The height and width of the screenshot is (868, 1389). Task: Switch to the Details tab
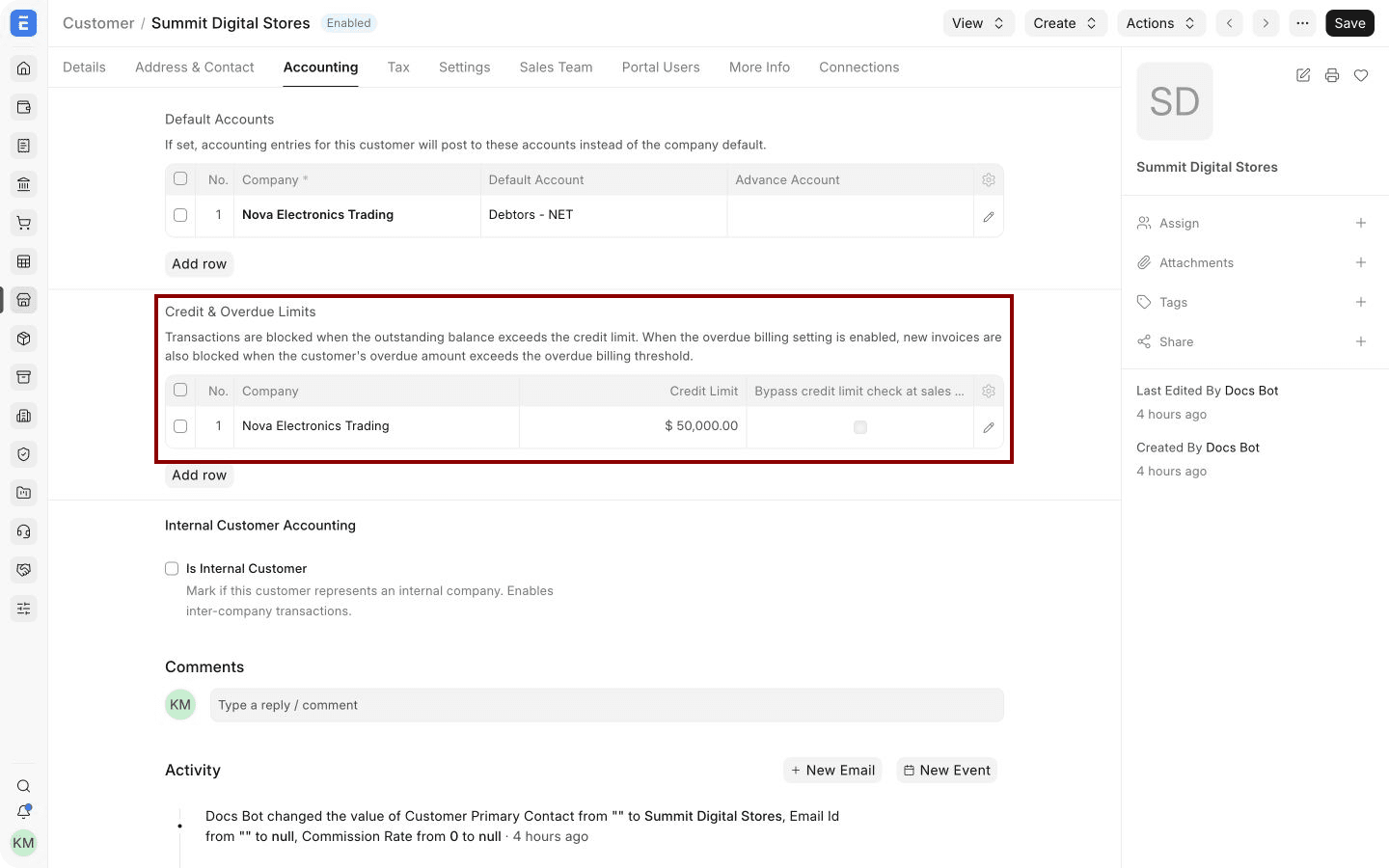coord(84,68)
